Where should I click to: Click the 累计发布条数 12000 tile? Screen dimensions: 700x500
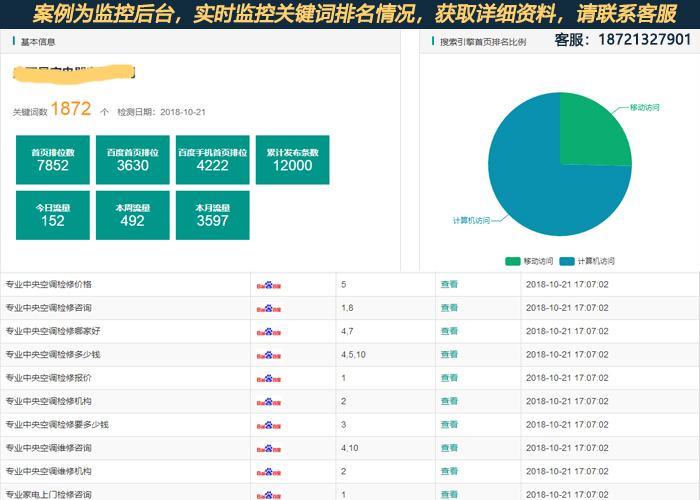pos(292,160)
